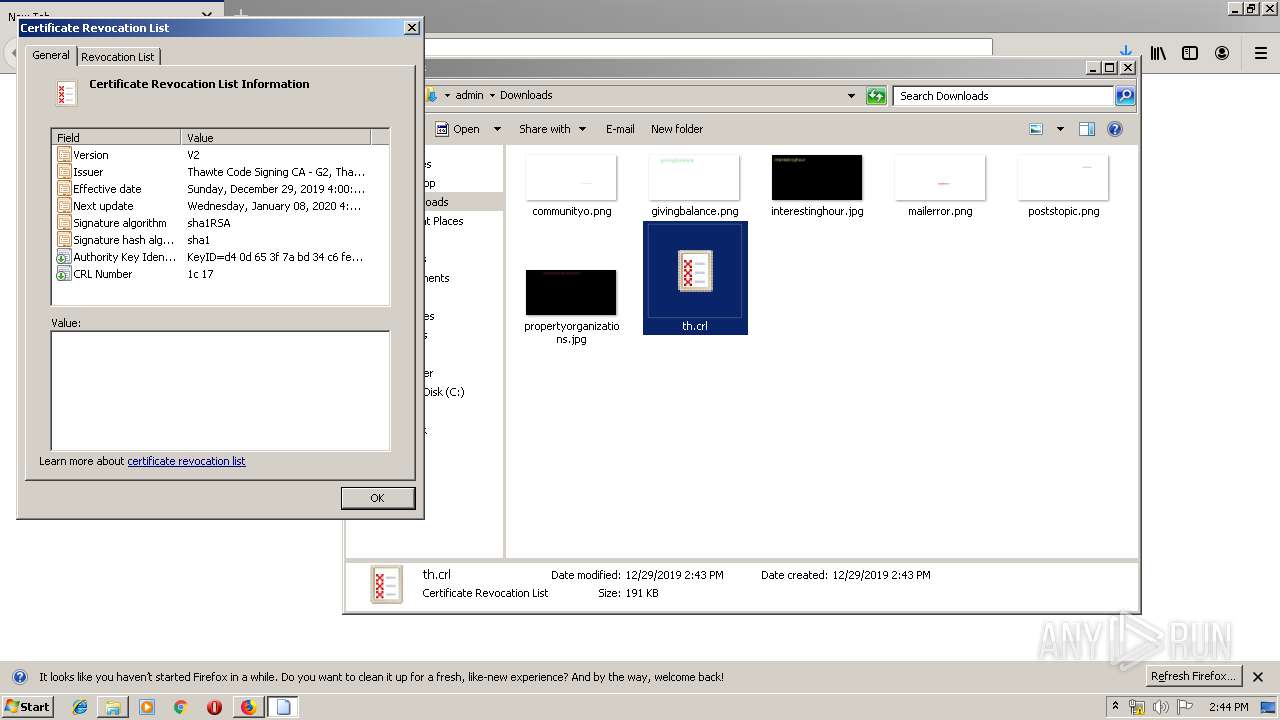Toggle Firefox sidebar icon

(x=1190, y=53)
